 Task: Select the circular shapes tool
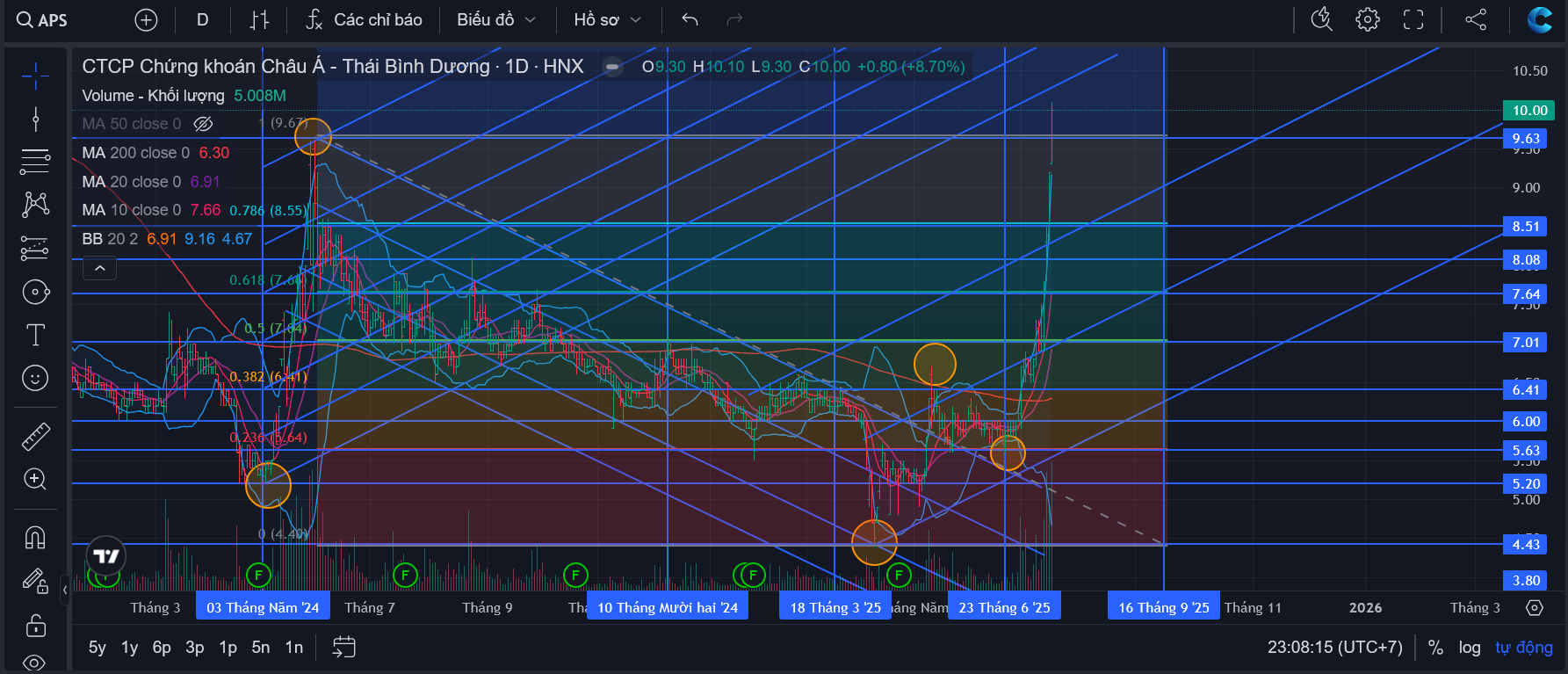[35, 292]
